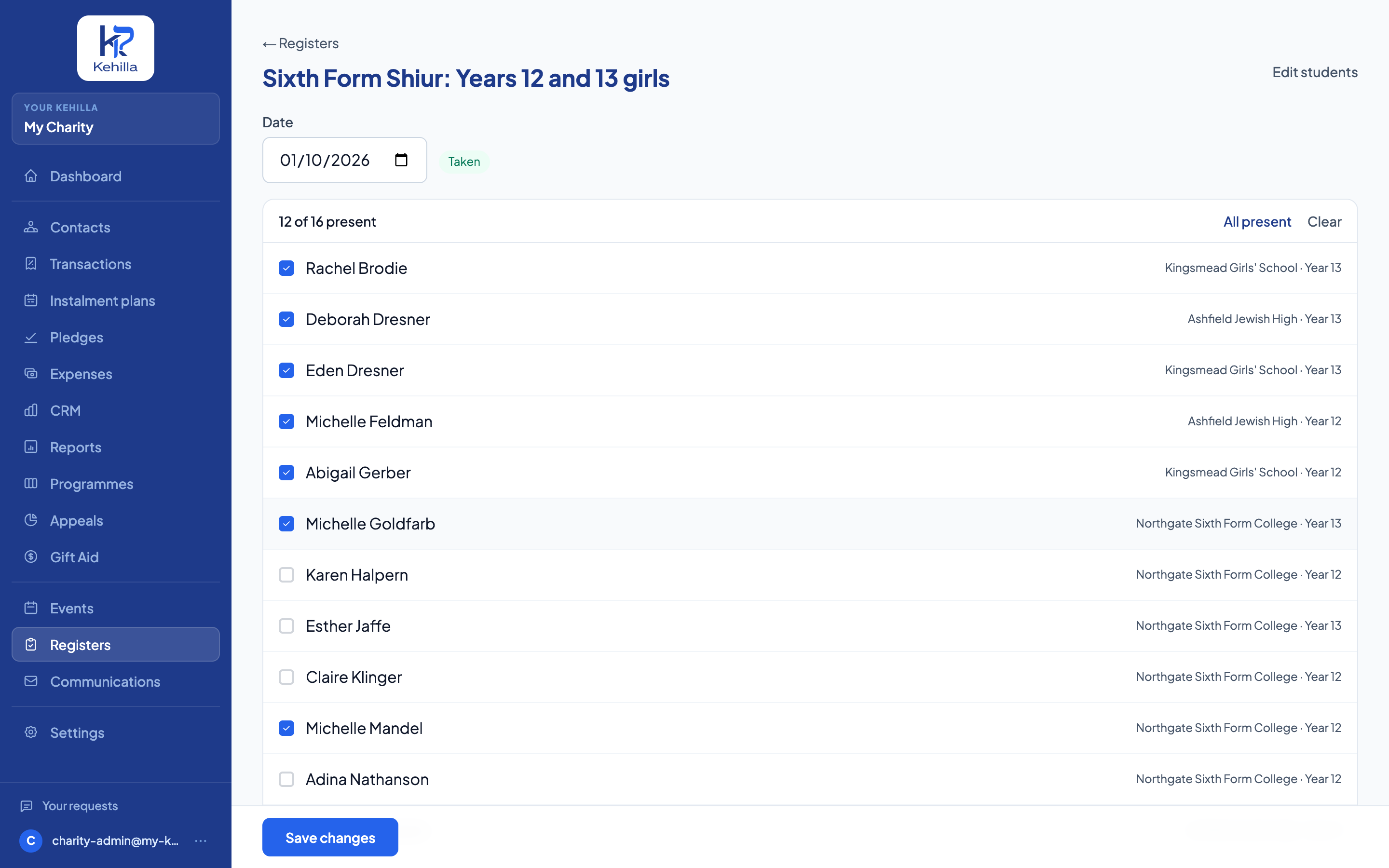The width and height of the screenshot is (1389, 868).
Task: Click the Settings gear icon
Action: tap(31, 732)
